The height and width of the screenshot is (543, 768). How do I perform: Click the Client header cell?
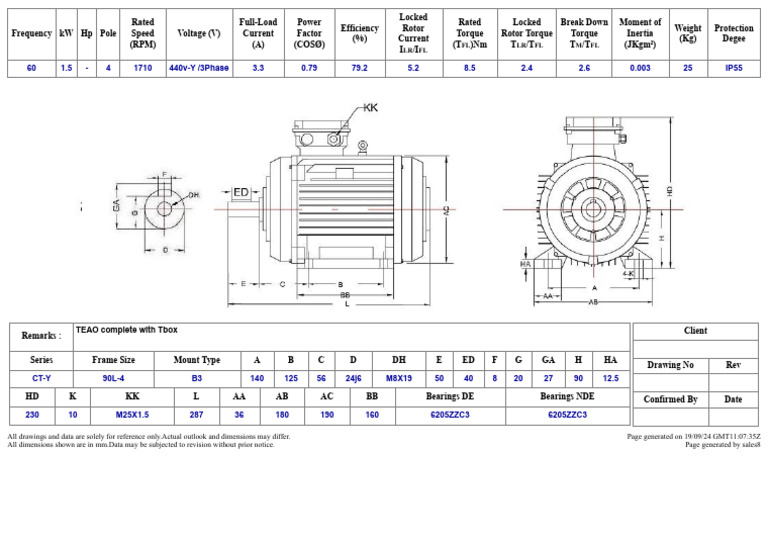tap(696, 331)
